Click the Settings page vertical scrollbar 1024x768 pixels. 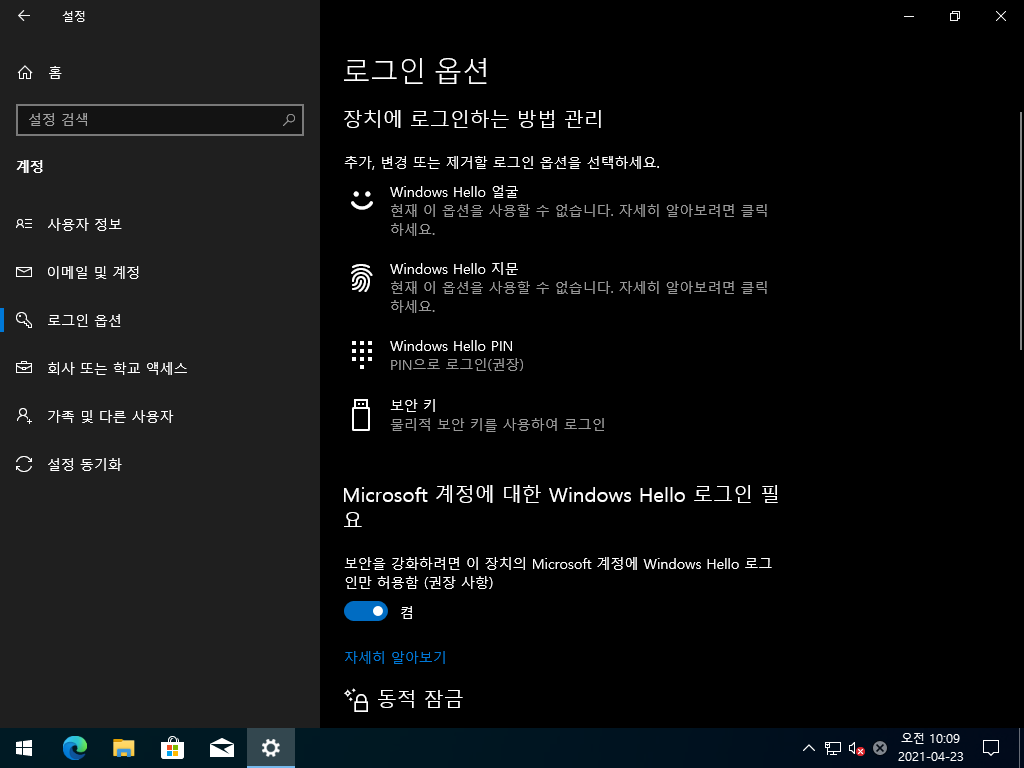[1020, 229]
